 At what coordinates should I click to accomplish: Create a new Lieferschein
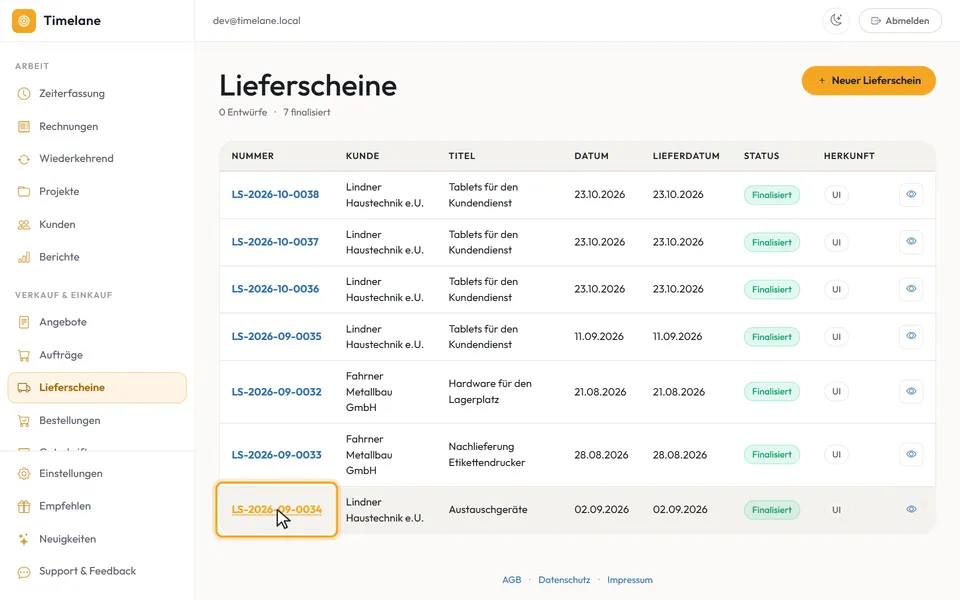(x=868, y=80)
